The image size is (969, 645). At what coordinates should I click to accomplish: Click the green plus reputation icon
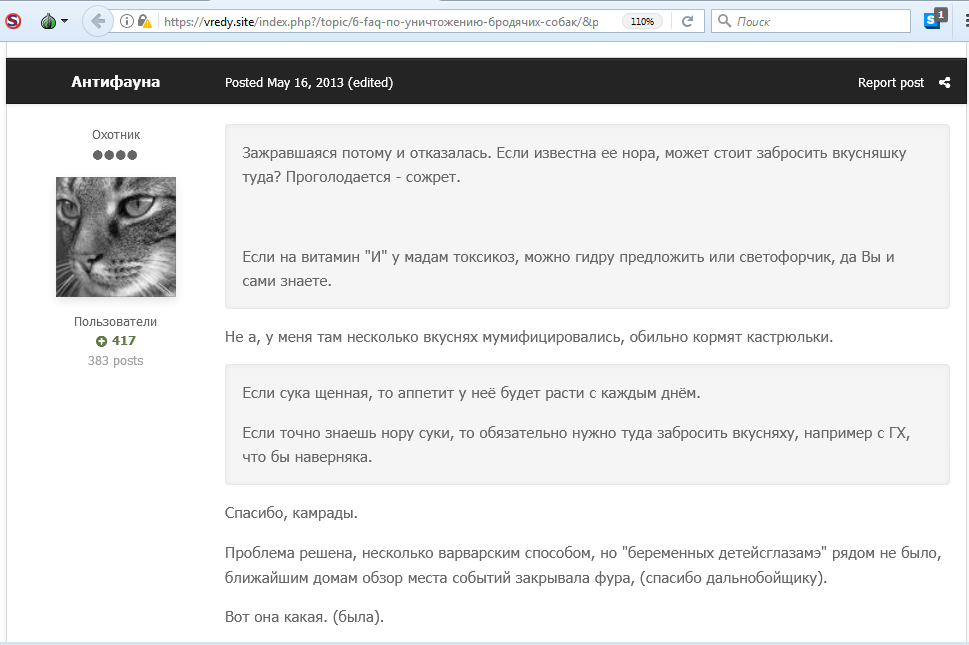pos(102,341)
